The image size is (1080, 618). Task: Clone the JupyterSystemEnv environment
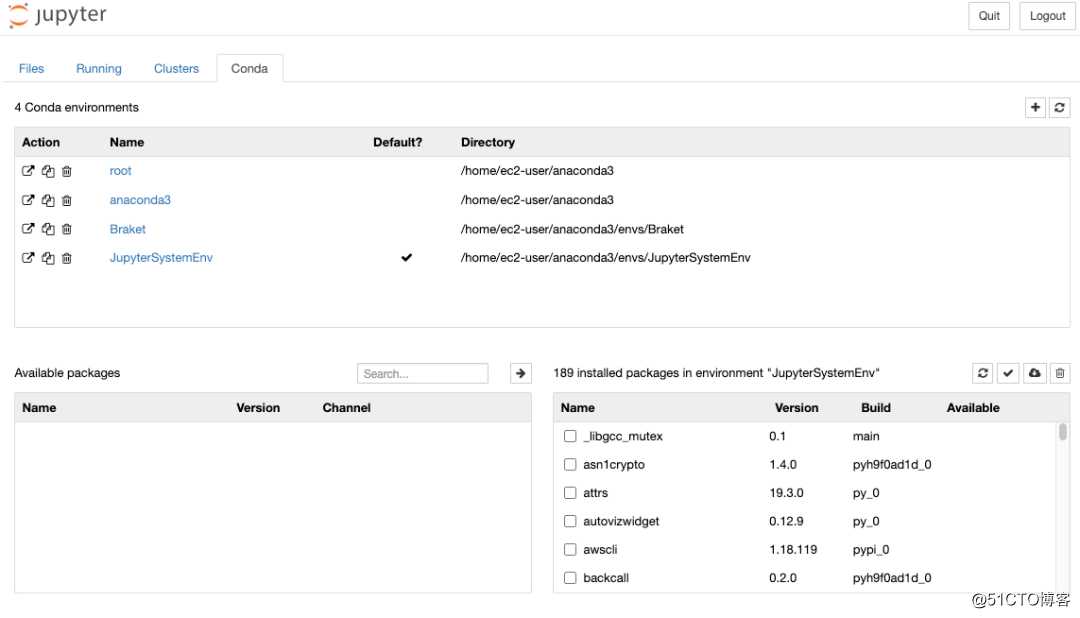coord(48,258)
